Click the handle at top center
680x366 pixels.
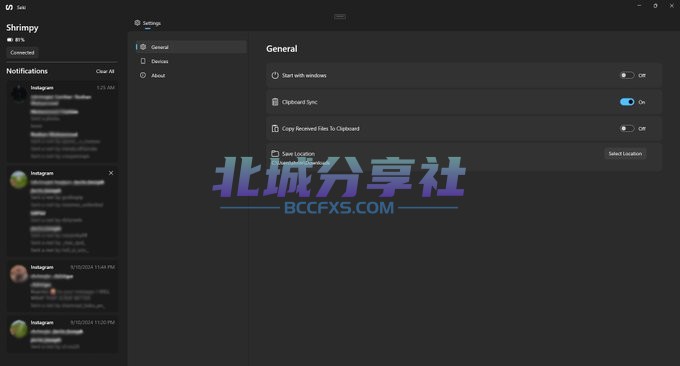pyautogui.click(x=340, y=16)
